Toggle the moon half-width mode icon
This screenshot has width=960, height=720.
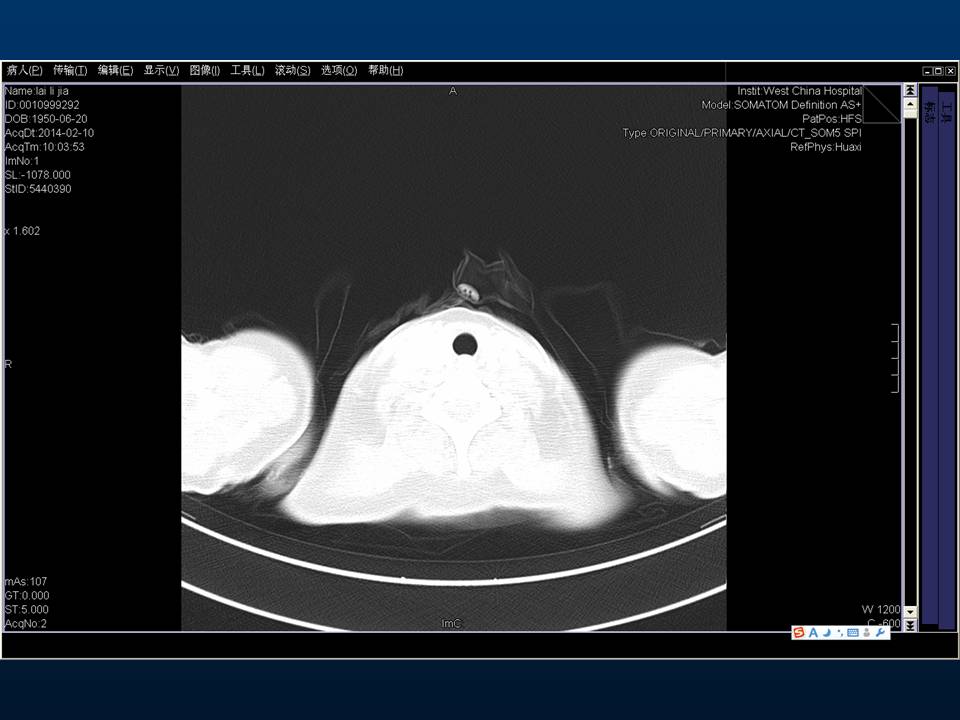[x=826, y=633]
